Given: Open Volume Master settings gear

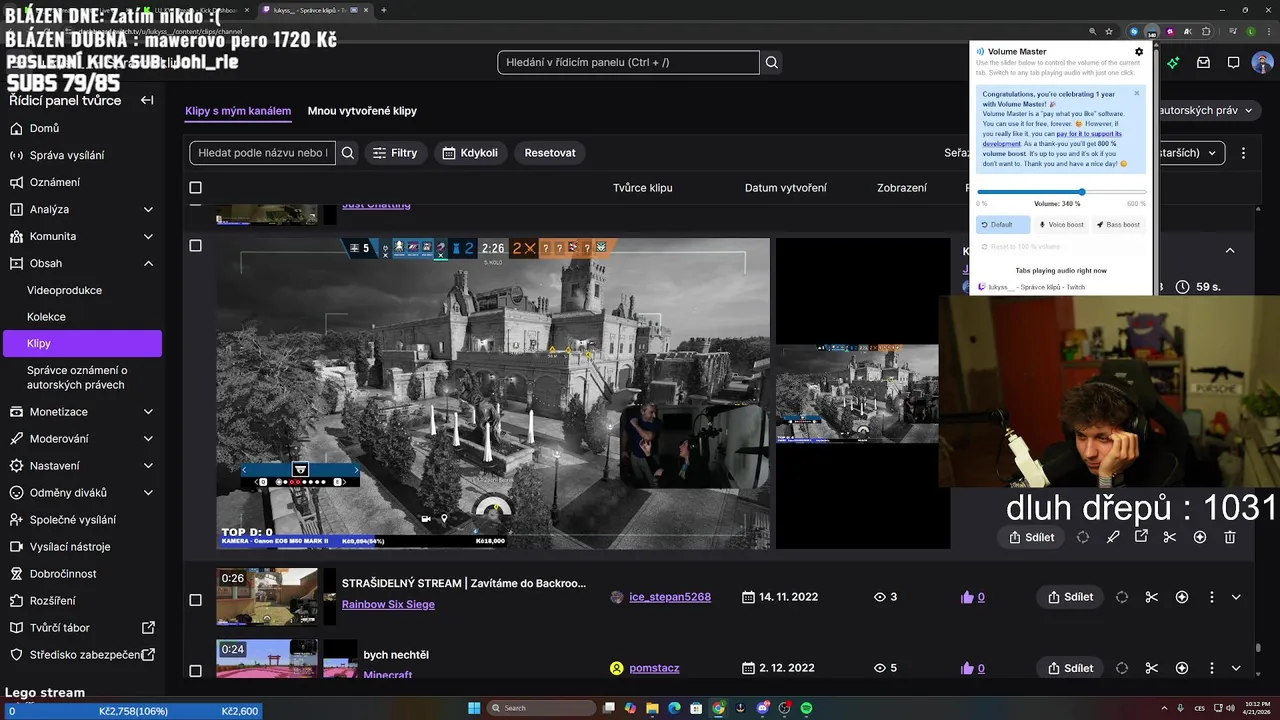Looking at the screenshot, I should point(1139,52).
